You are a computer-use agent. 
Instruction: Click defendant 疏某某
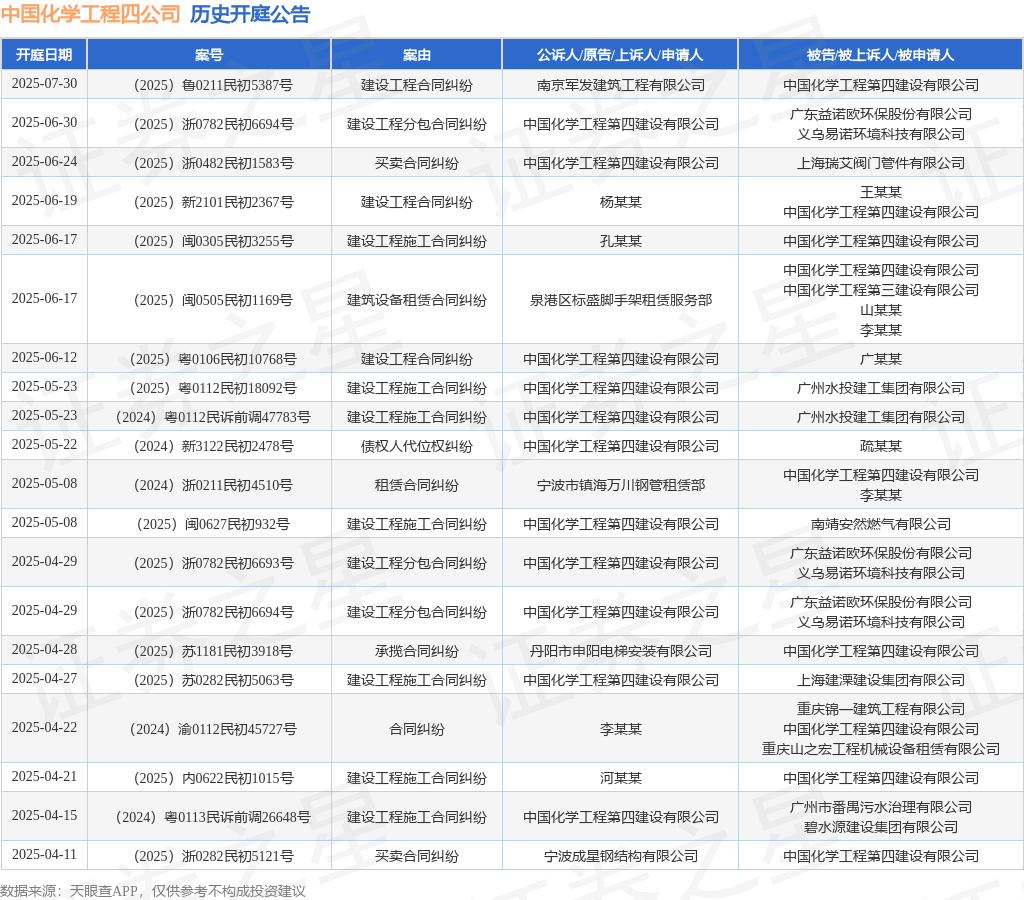tap(881, 447)
